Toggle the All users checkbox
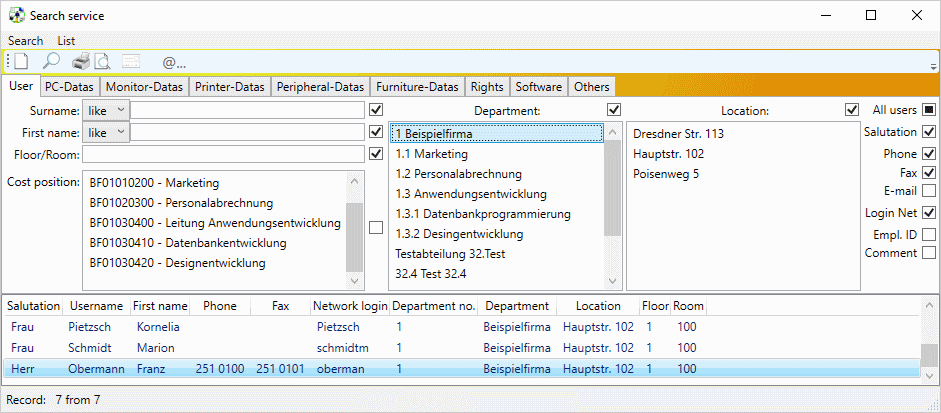The height and width of the screenshot is (413, 941). [x=929, y=110]
